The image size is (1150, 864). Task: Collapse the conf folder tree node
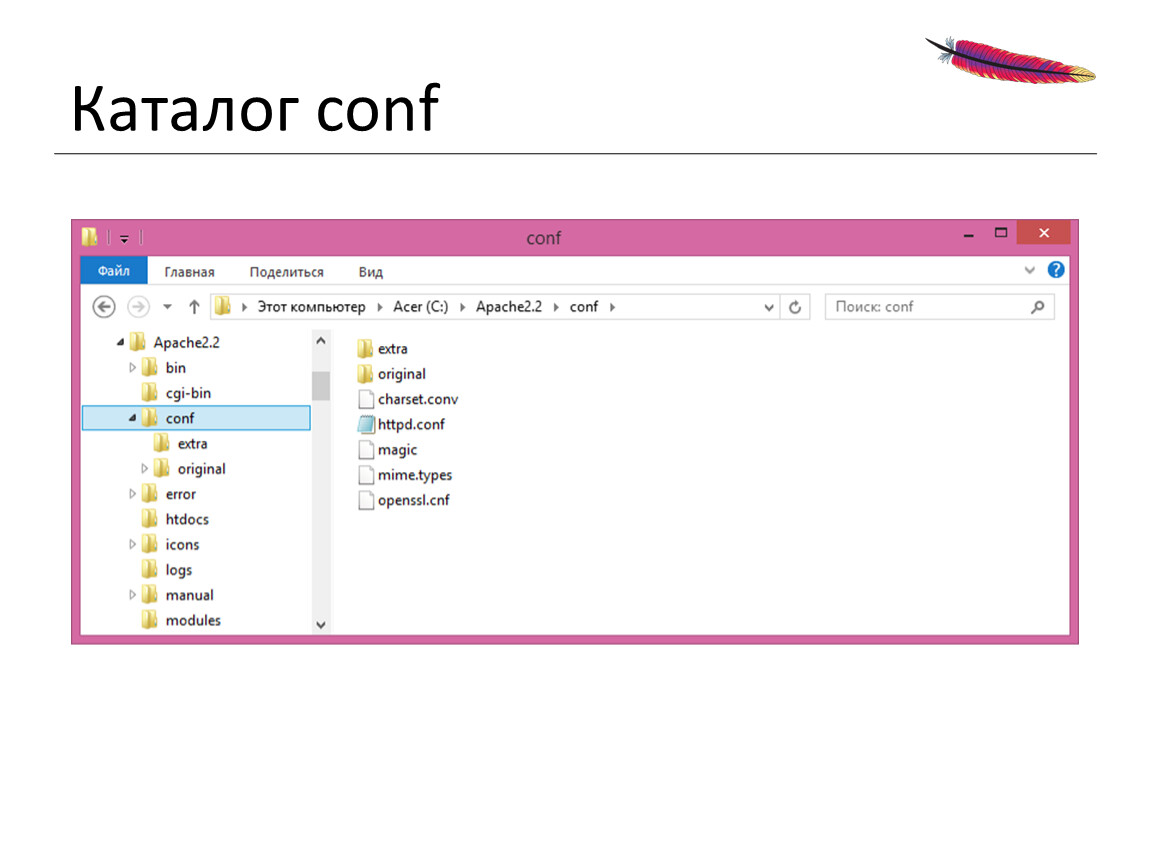point(133,418)
